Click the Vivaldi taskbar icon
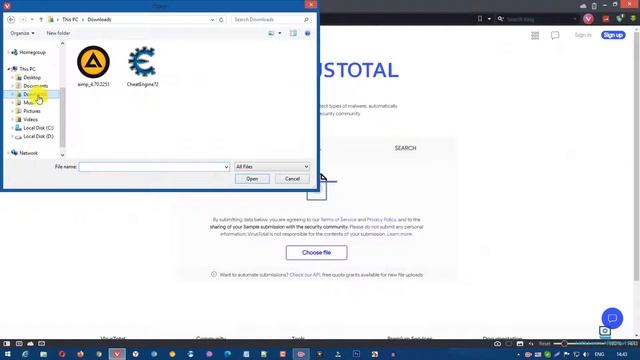Screen dimensions: 640x360 tap(117, 354)
